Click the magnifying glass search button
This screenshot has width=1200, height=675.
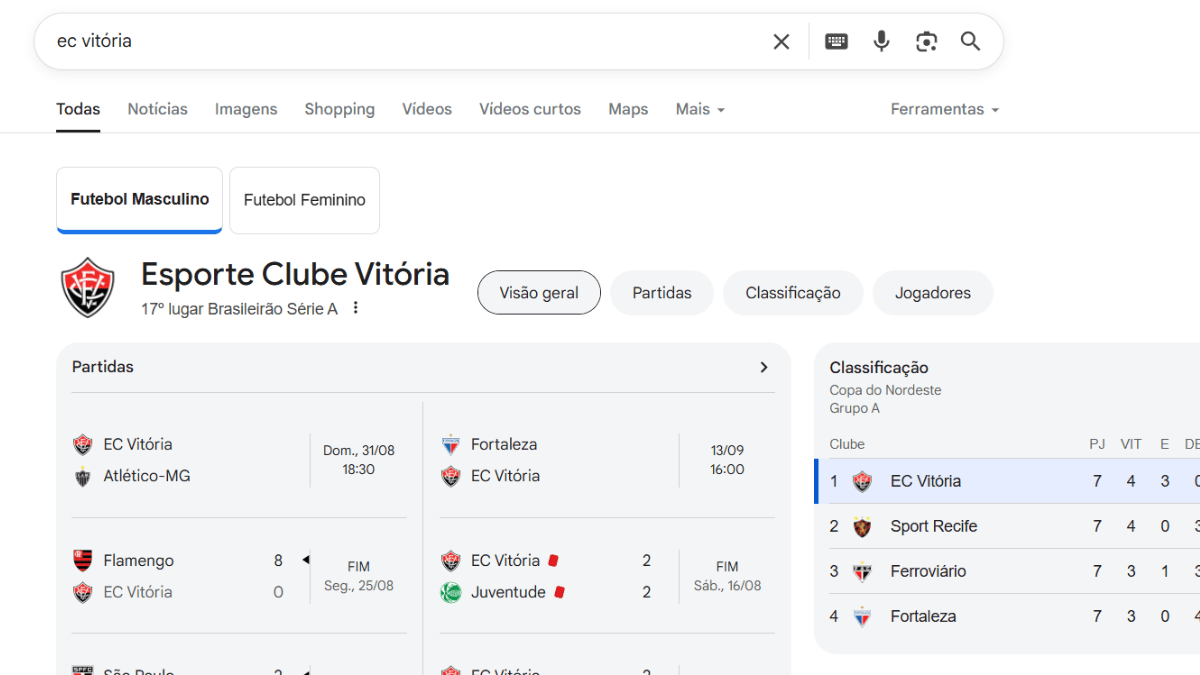(970, 41)
